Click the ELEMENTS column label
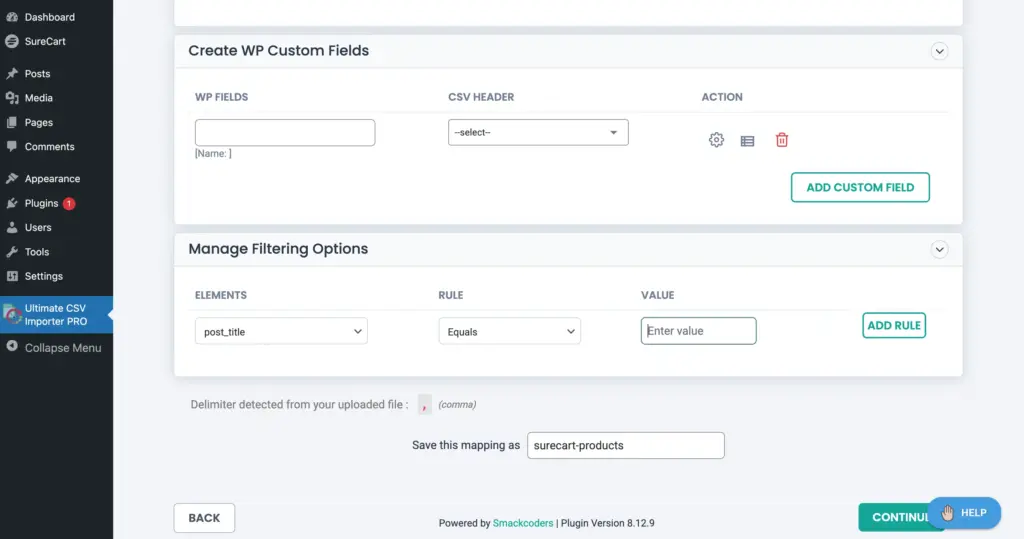 221,295
